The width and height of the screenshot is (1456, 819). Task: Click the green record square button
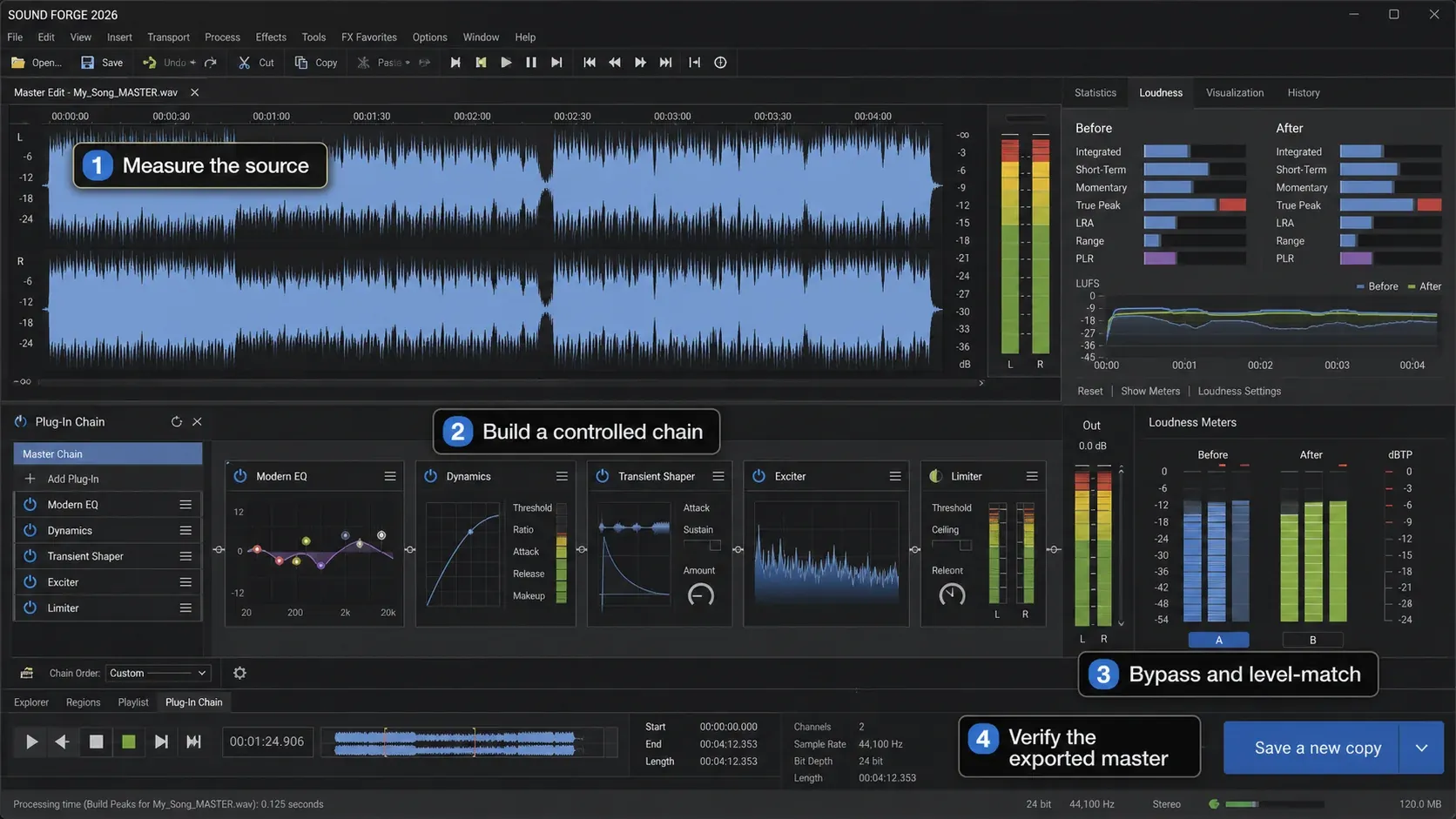pyautogui.click(x=128, y=742)
